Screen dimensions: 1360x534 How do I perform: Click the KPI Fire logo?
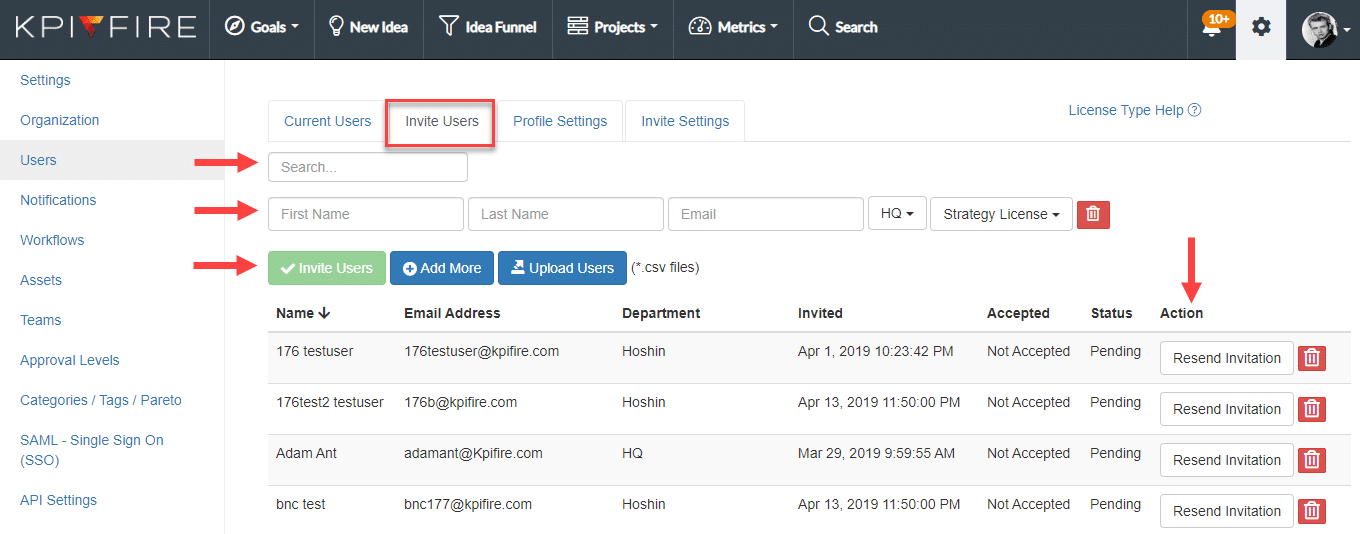[x=105, y=27]
